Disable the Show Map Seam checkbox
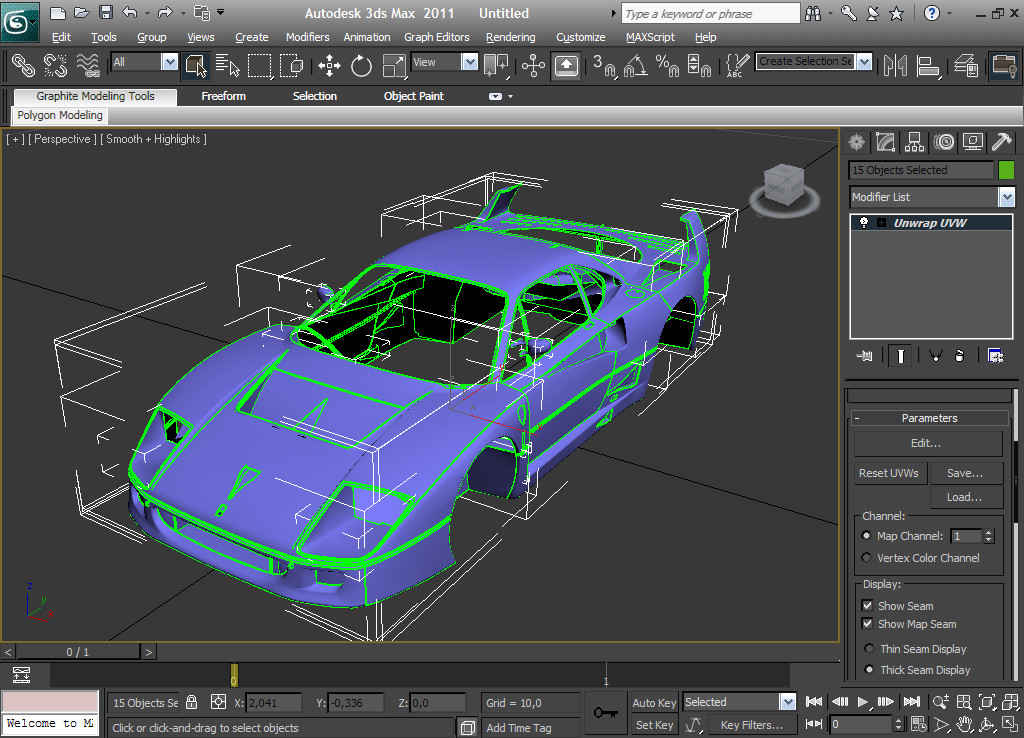The width and height of the screenshot is (1024, 738). (x=867, y=624)
